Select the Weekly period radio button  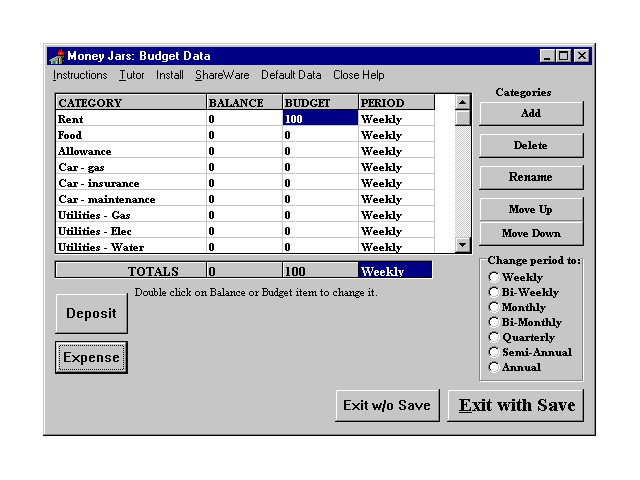point(494,277)
